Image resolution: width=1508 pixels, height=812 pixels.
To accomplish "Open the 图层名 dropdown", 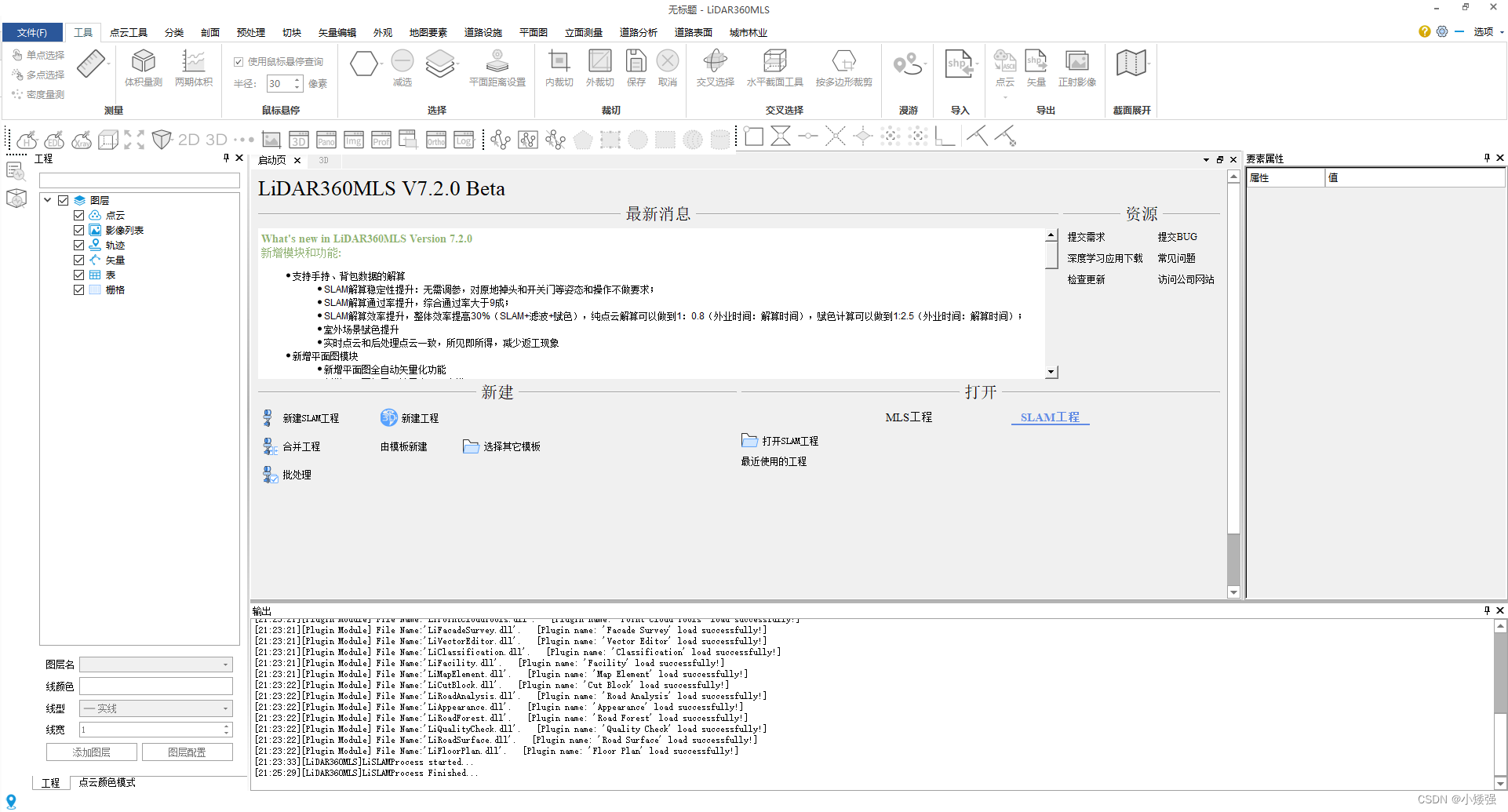I will [156, 665].
